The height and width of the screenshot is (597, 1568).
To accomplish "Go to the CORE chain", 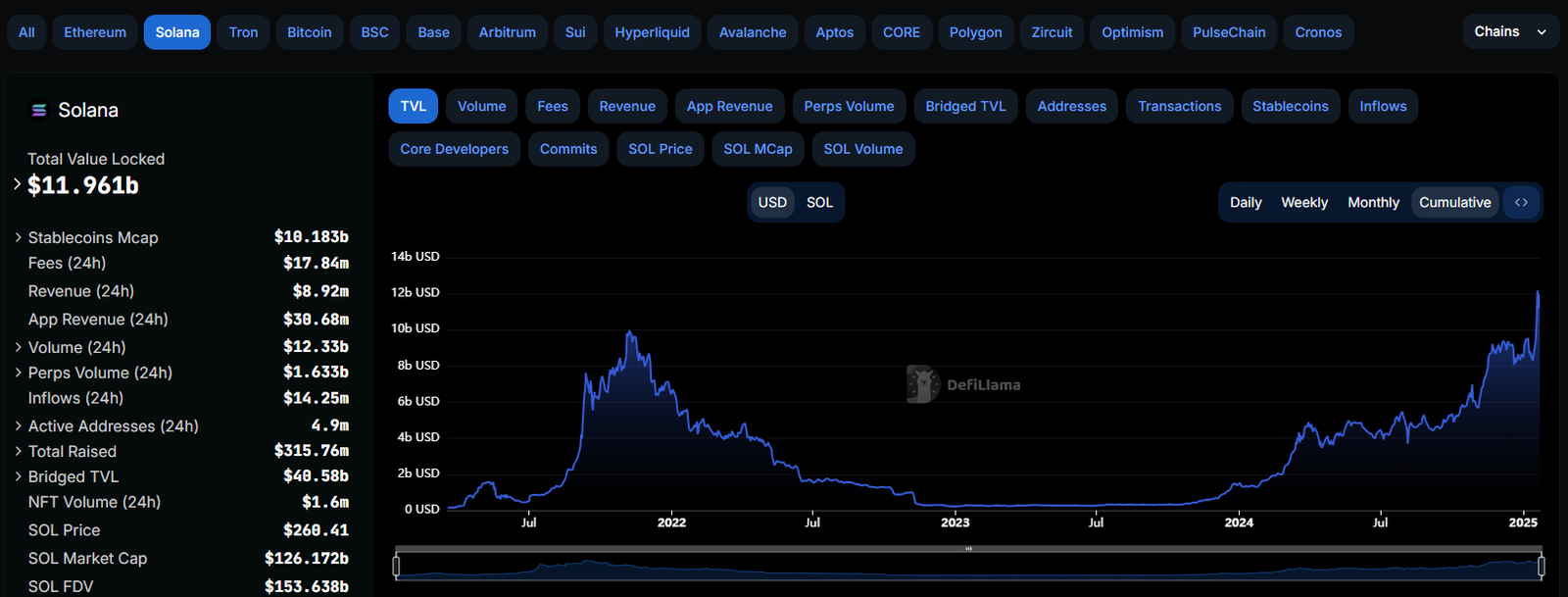I will point(902,32).
